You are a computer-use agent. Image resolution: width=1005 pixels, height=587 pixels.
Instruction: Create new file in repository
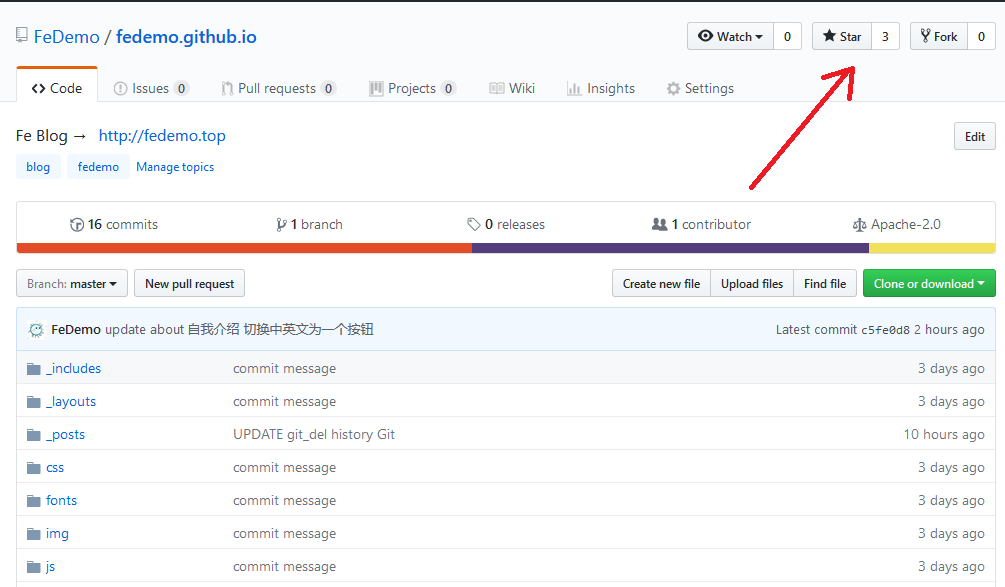point(661,283)
